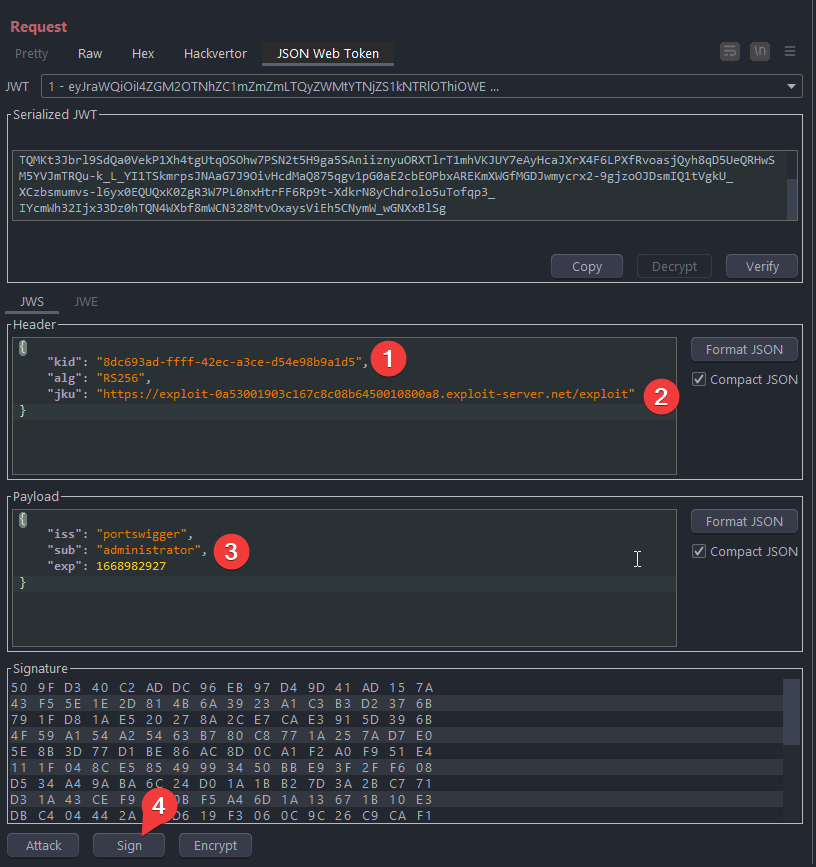The width and height of the screenshot is (816, 867).
Task: Click Format JSON for the Header
Action: (x=744, y=349)
